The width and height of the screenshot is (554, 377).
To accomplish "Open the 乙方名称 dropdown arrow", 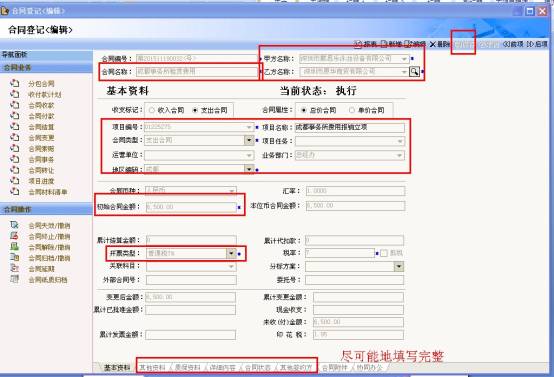I will point(404,72).
